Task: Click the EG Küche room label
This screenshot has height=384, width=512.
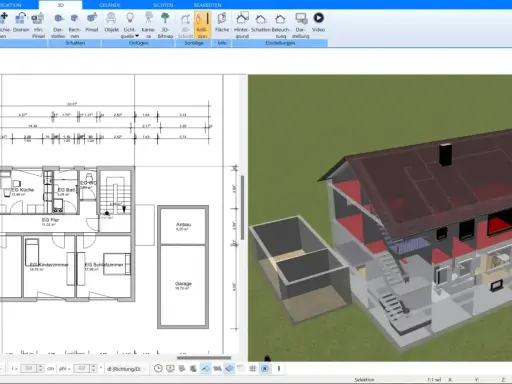Action: (23, 190)
